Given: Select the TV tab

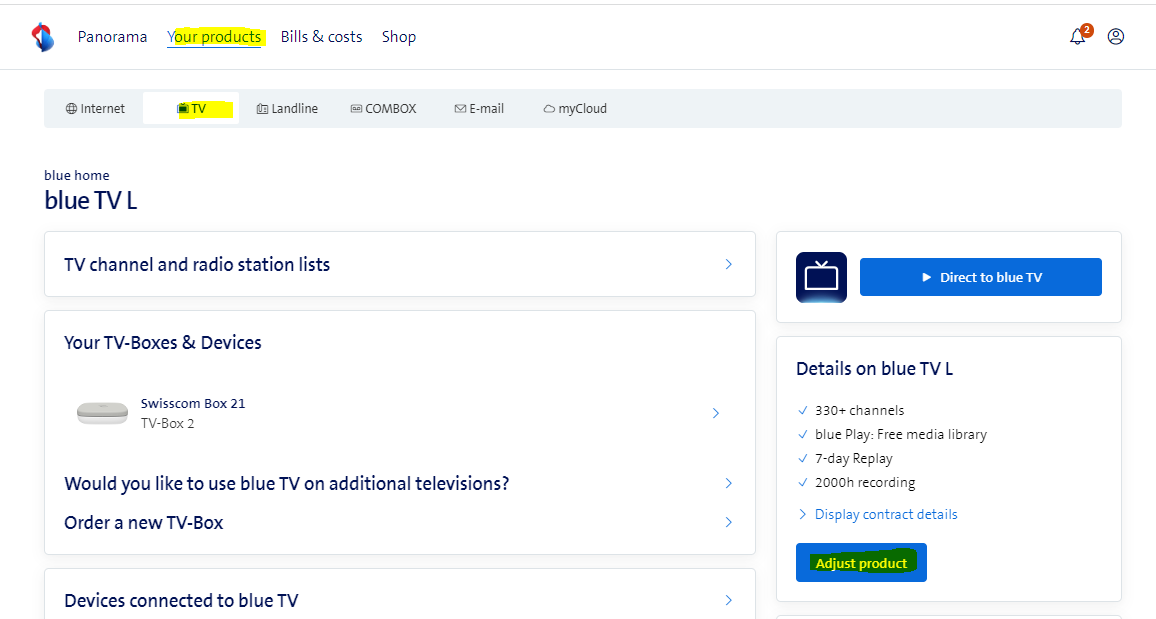Looking at the screenshot, I should pyautogui.click(x=191, y=109).
